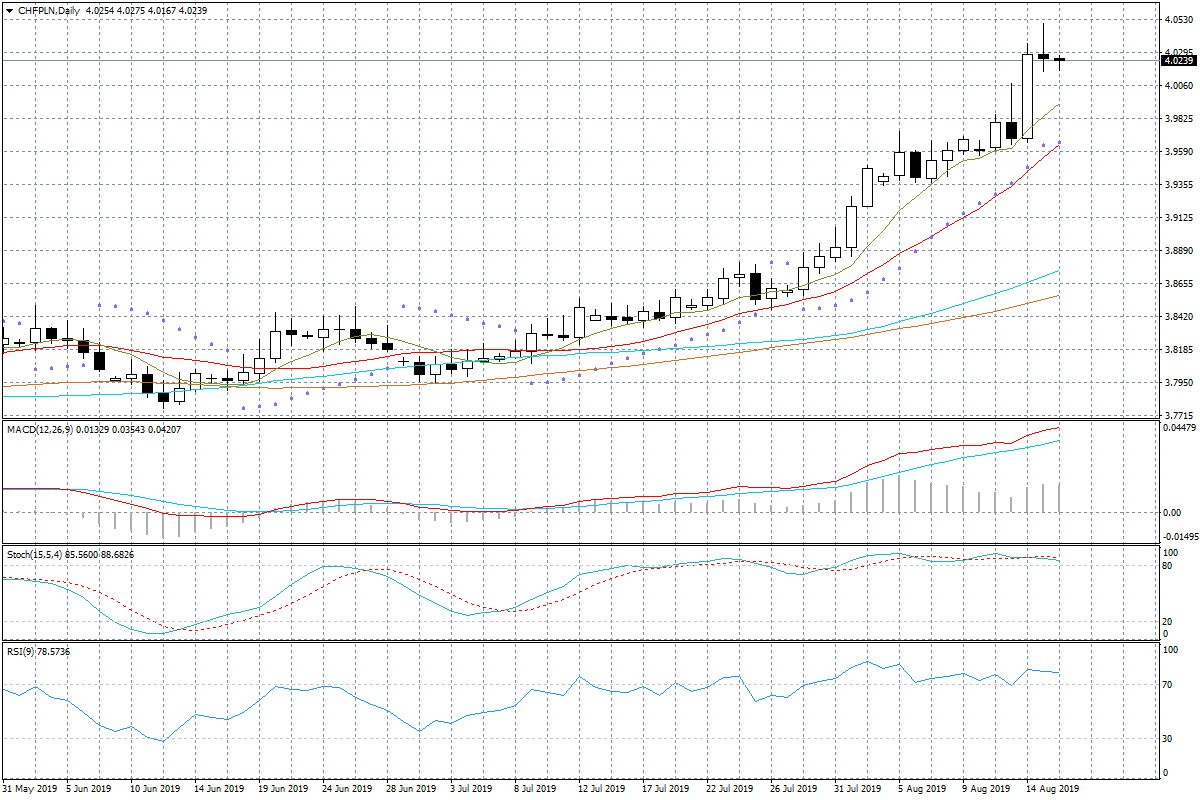Click the 3.9590 price axis label
Image resolution: width=1200 pixels, height=800 pixels.
pos(1176,152)
